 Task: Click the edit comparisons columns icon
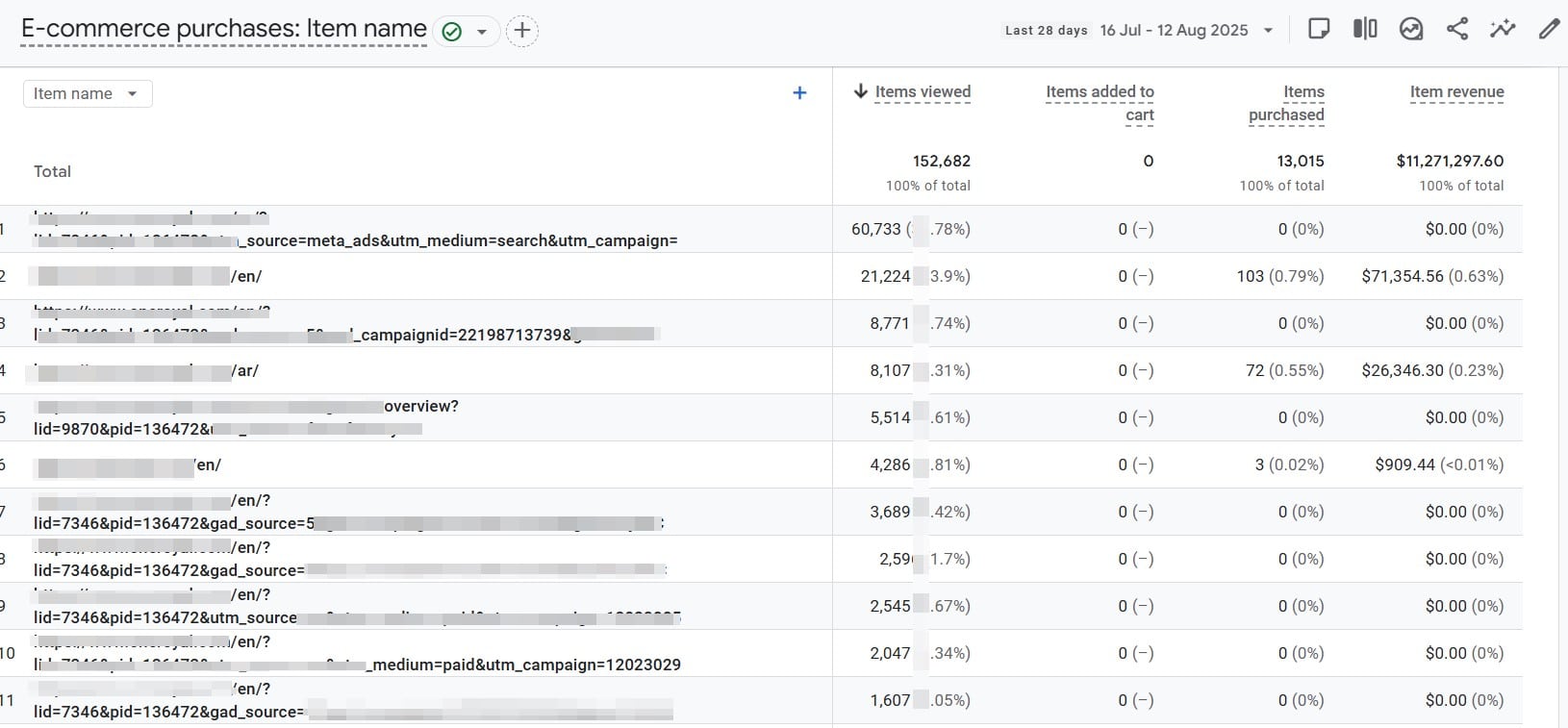click(x=1365, y=29)
